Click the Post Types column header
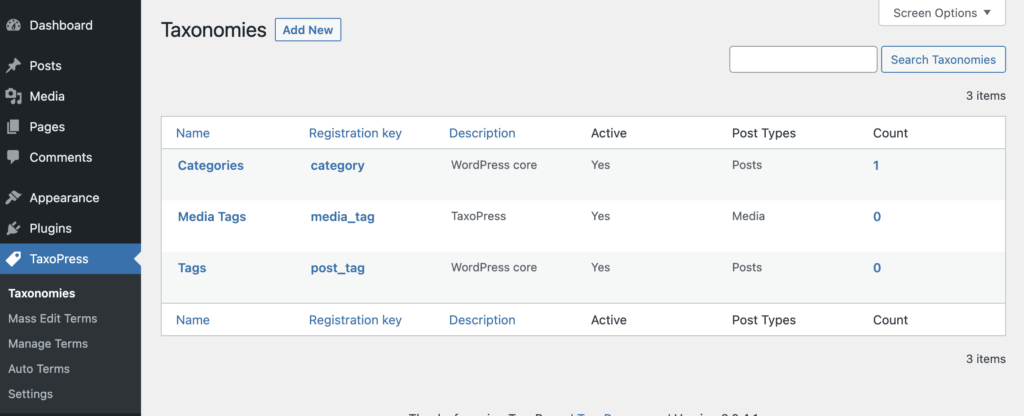This screenshot has height=416, width=1024. 763,133
